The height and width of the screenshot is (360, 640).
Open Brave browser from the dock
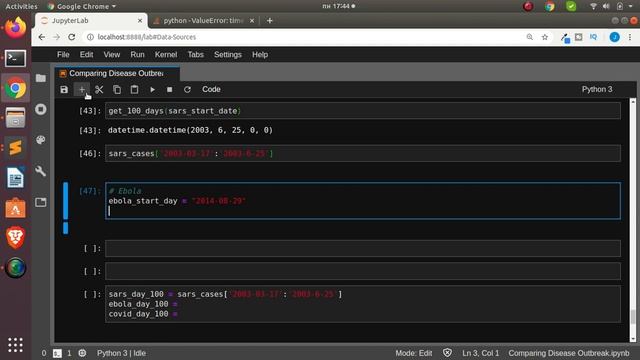(x=16, y=238)
